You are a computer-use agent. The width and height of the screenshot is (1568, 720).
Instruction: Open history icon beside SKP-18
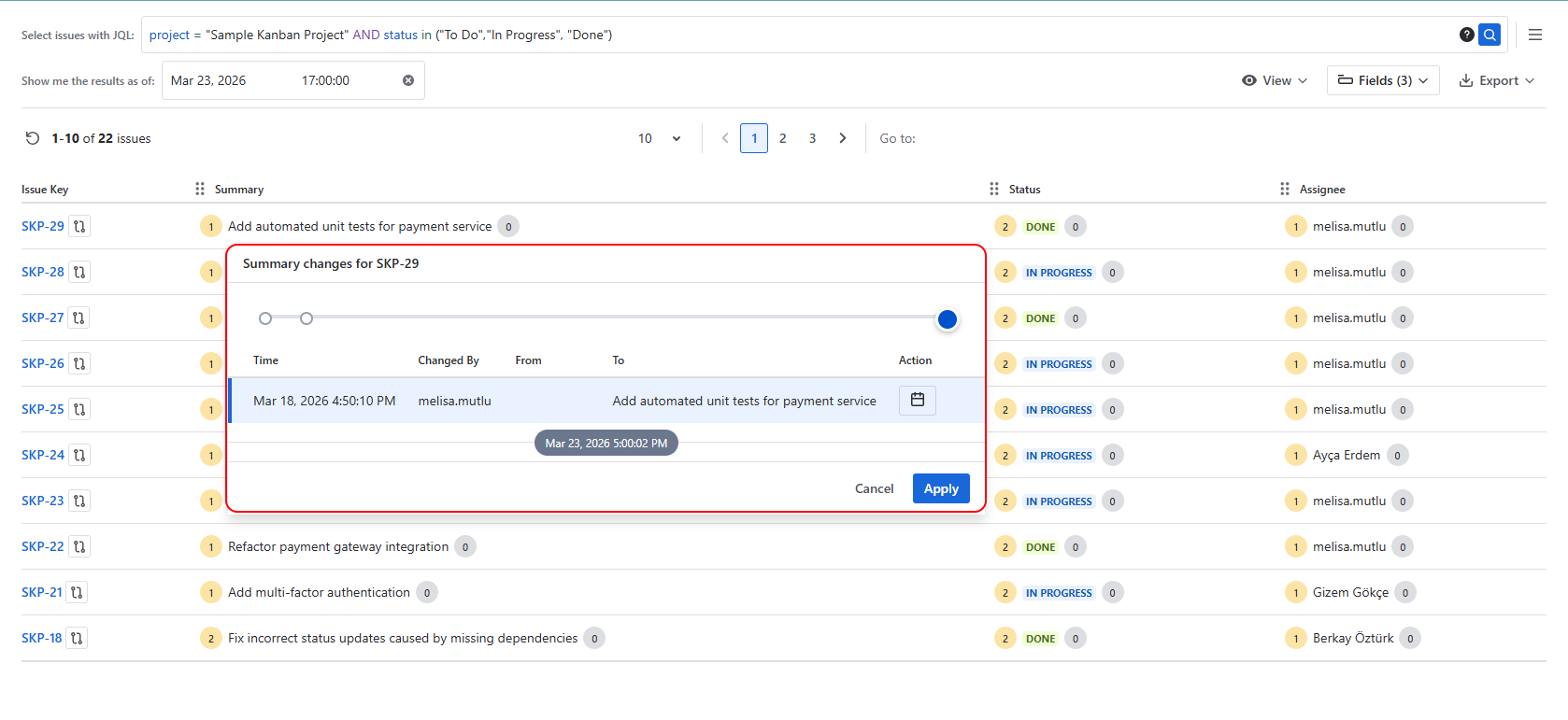(x=77, y=638)
